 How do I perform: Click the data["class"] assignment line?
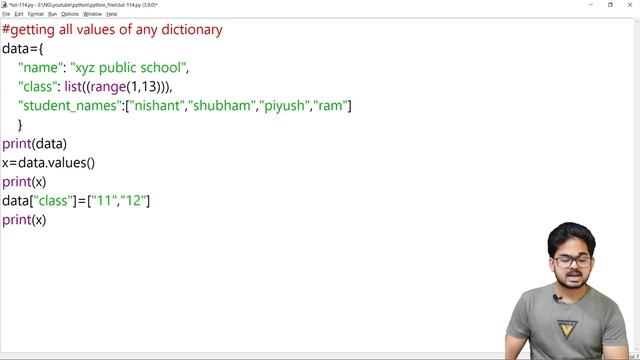tap(76, 201)
